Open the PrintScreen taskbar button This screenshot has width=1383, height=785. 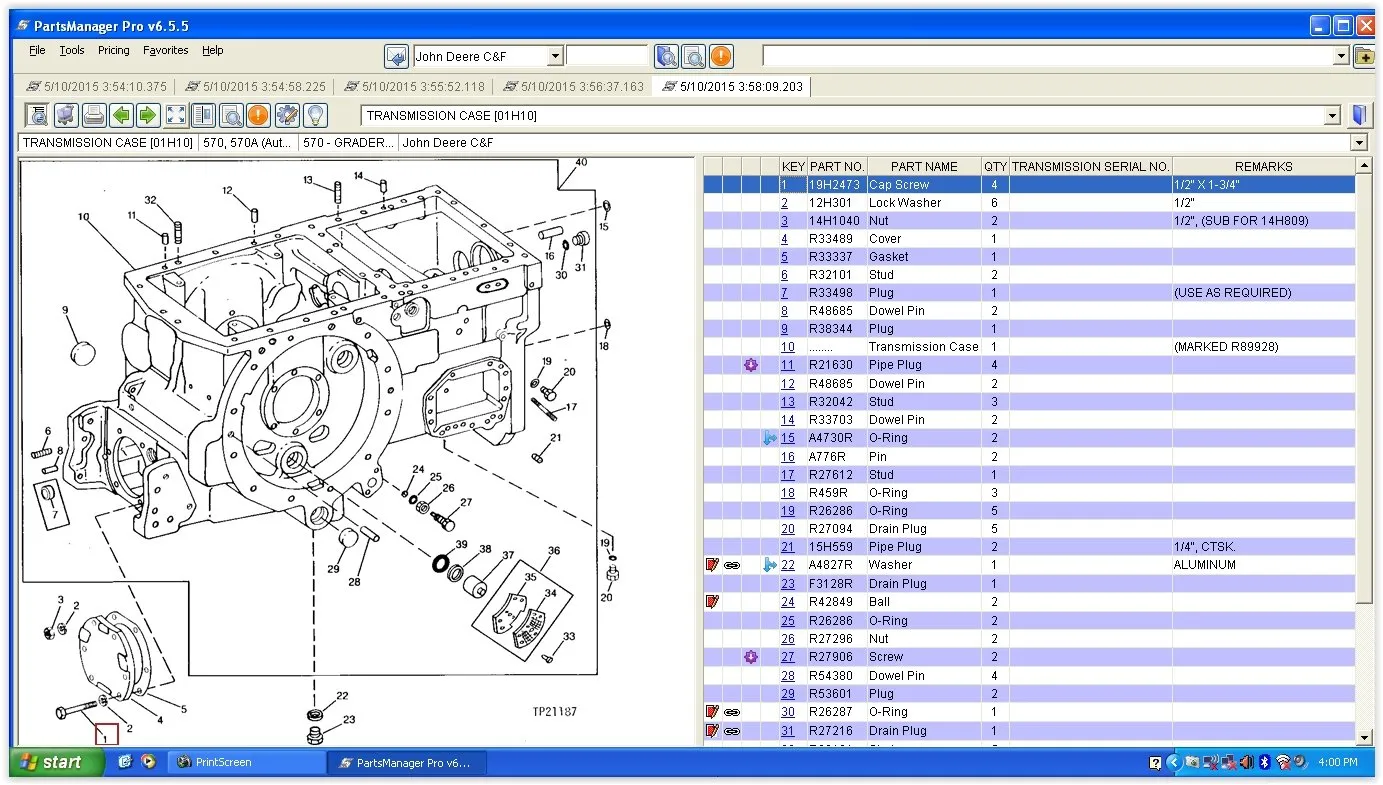tap(245, 762)
